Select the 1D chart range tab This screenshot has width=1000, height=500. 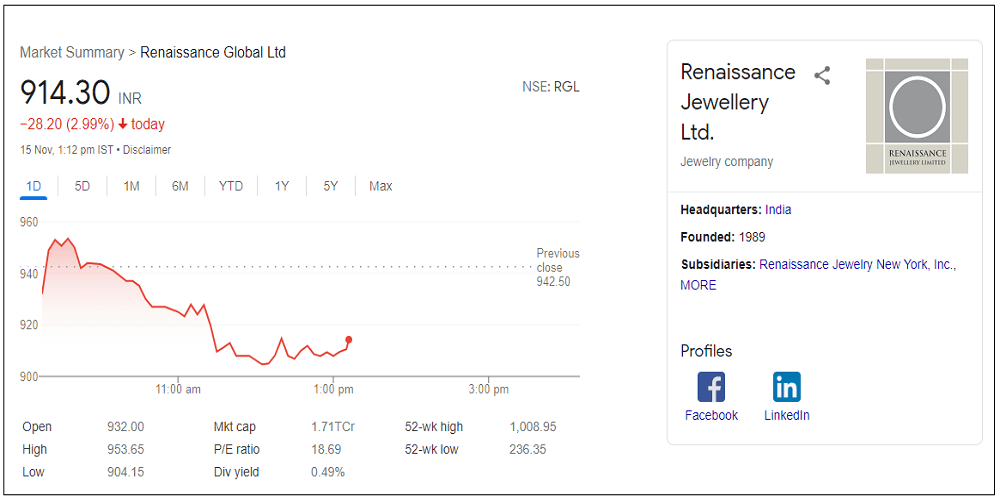coord(33,186)
